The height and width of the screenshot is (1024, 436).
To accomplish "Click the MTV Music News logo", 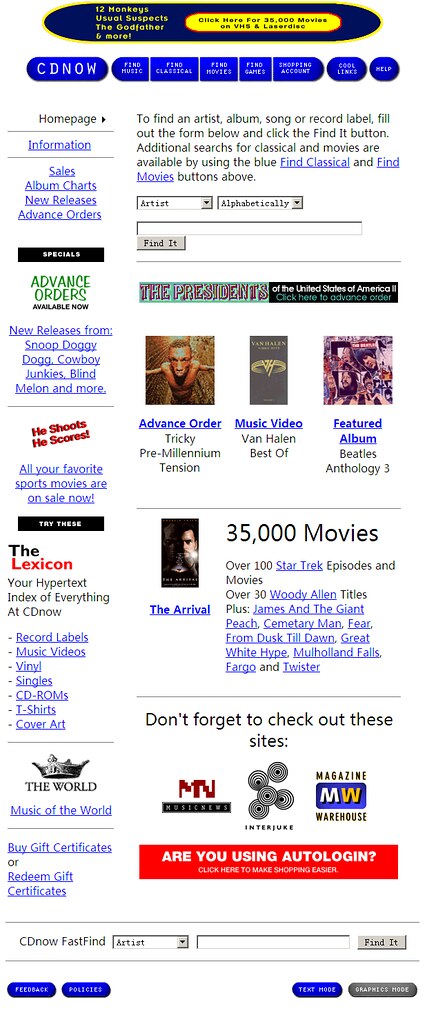I will click(196, 795).
